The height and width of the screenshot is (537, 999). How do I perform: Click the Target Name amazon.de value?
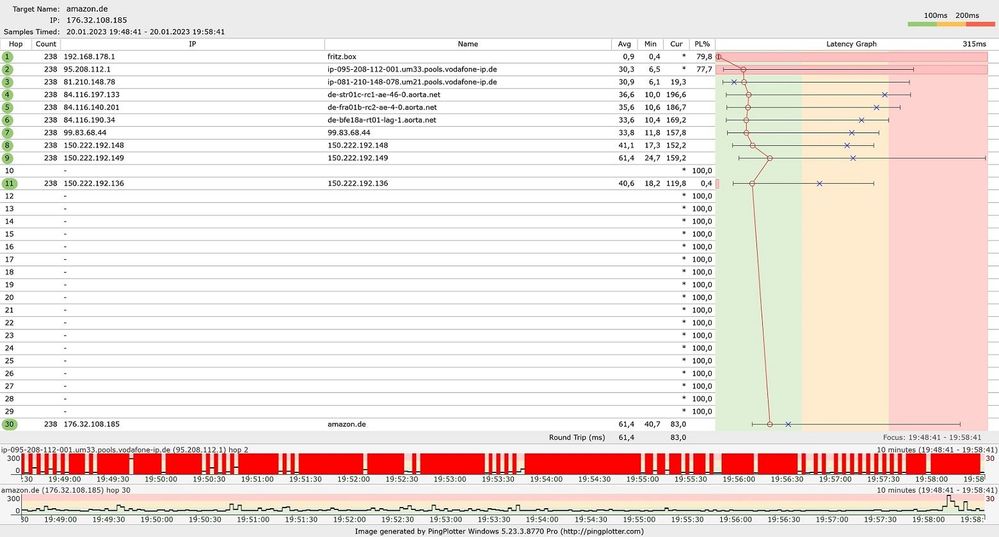(87, 9)
